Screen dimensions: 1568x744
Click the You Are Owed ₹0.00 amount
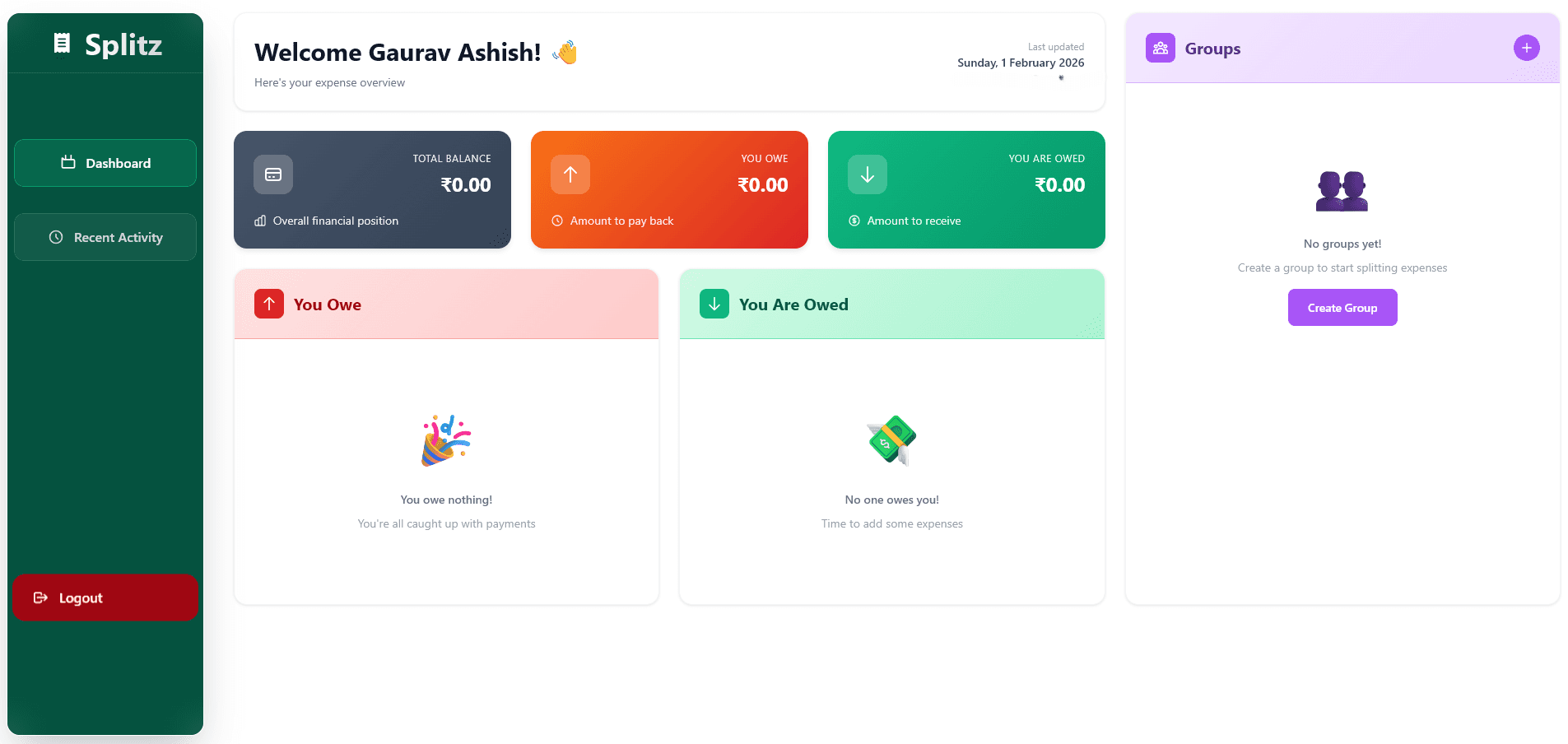click(1059, 185)
